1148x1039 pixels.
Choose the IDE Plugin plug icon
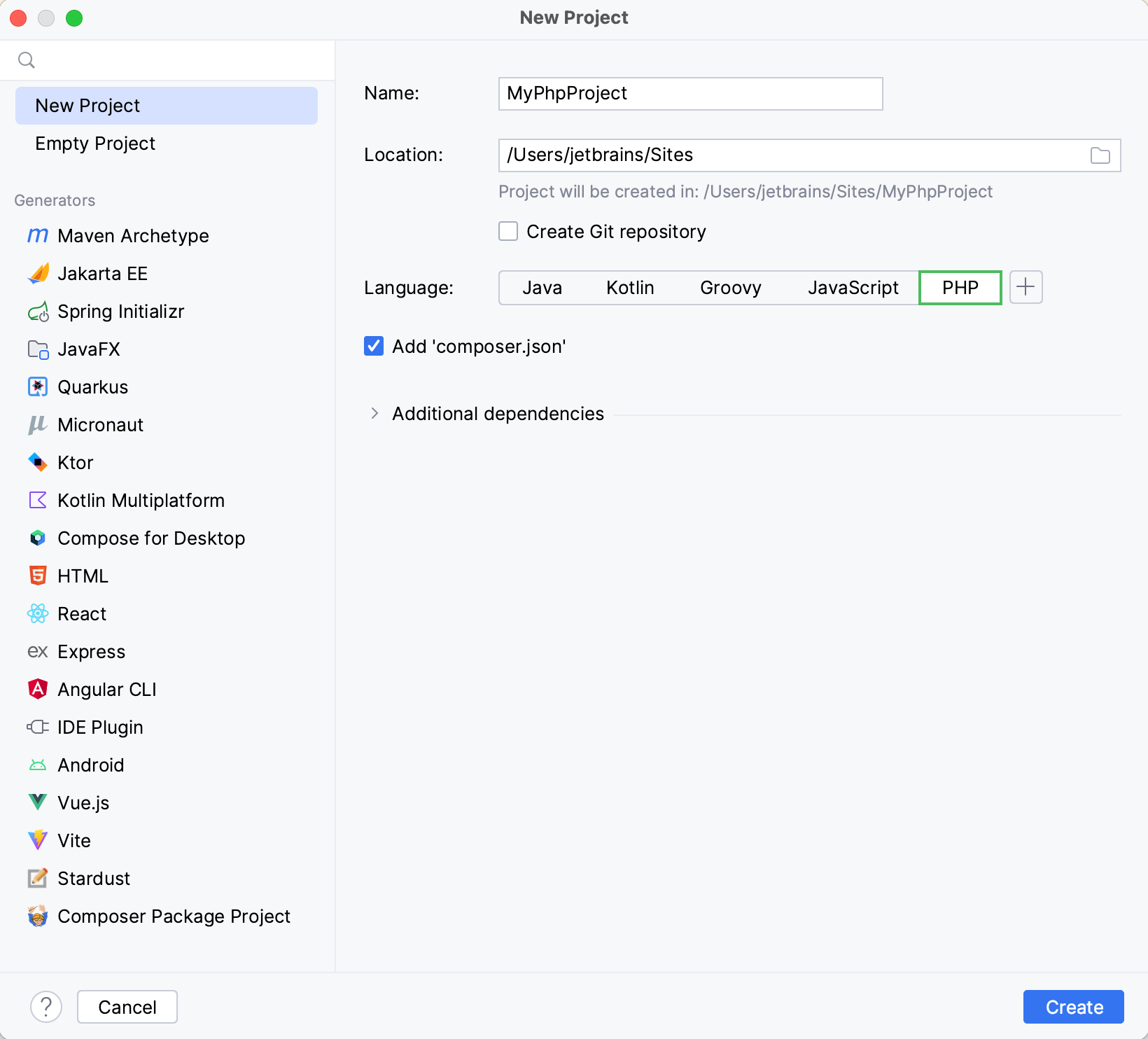[38, 727]
